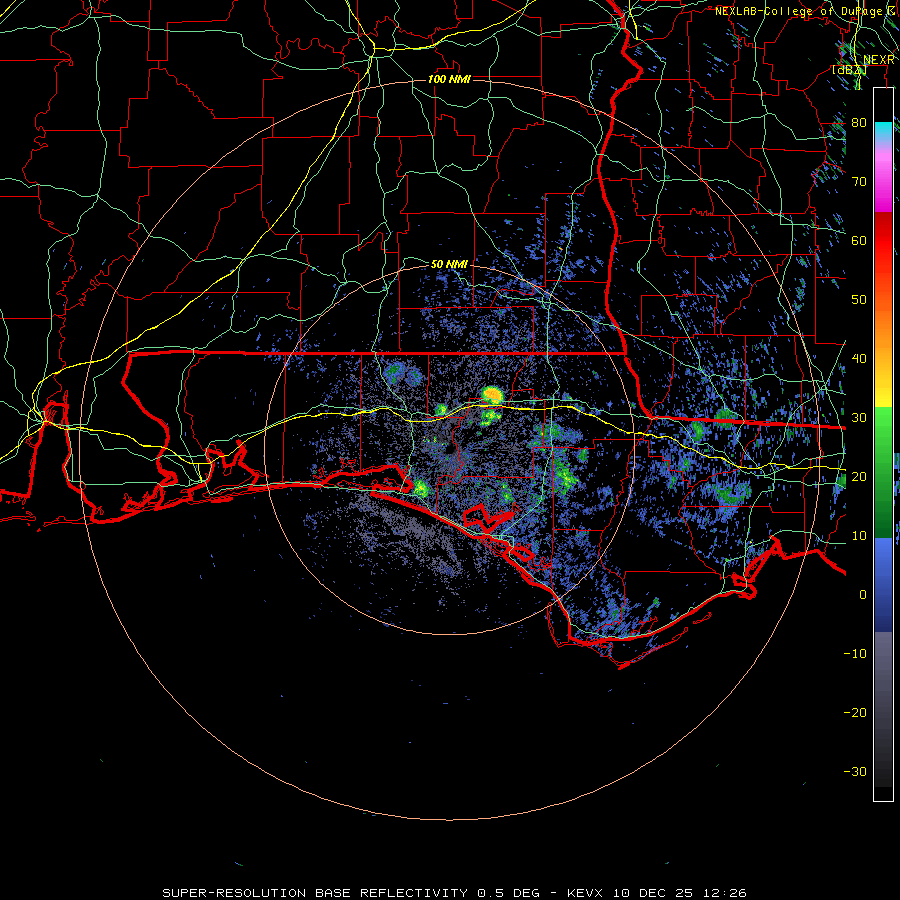Click the "30" value on the dBZ scale
This screenshot has width=900, height=900.
pos(859,417)
